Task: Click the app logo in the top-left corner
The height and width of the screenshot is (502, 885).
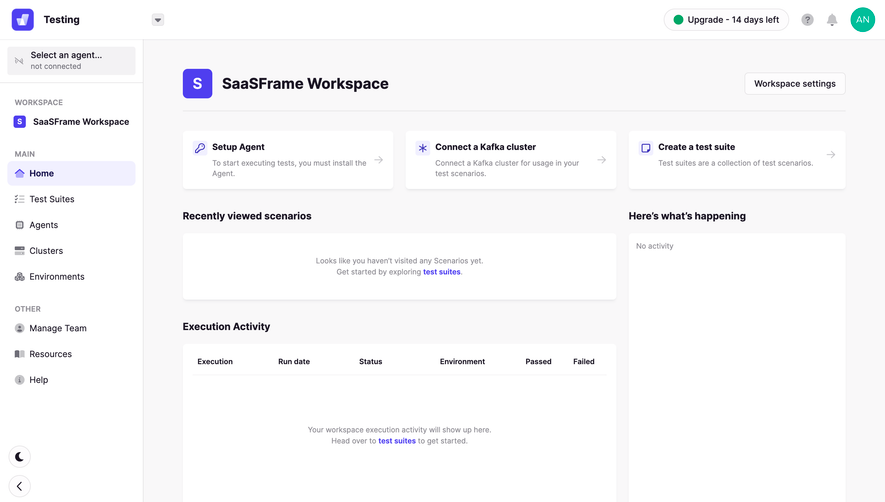Action: [23, 20]
